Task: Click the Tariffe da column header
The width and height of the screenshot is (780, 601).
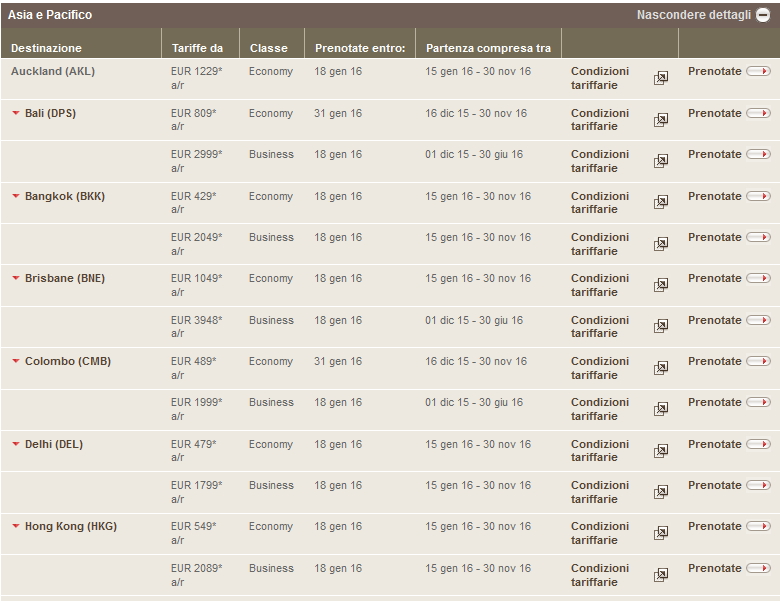Action: coord(197,48)
